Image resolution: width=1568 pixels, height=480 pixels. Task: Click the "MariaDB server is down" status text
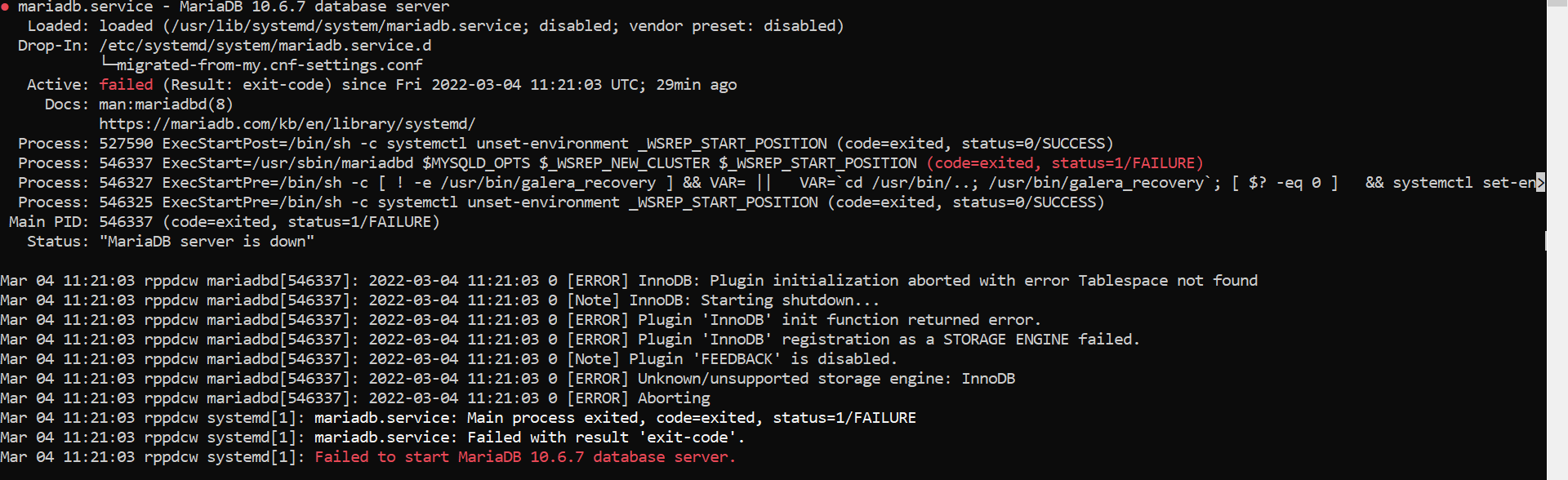click(206, 242)
